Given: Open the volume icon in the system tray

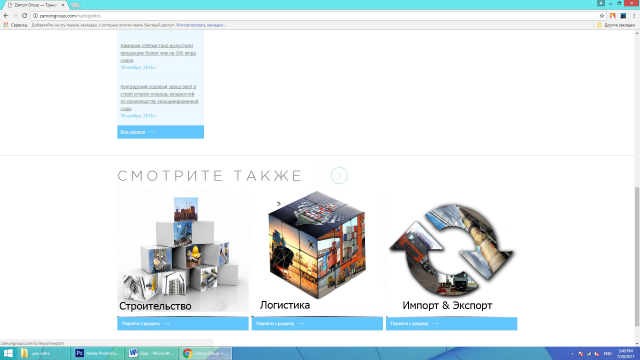Looking at the screenshot, I should point(597,353).
